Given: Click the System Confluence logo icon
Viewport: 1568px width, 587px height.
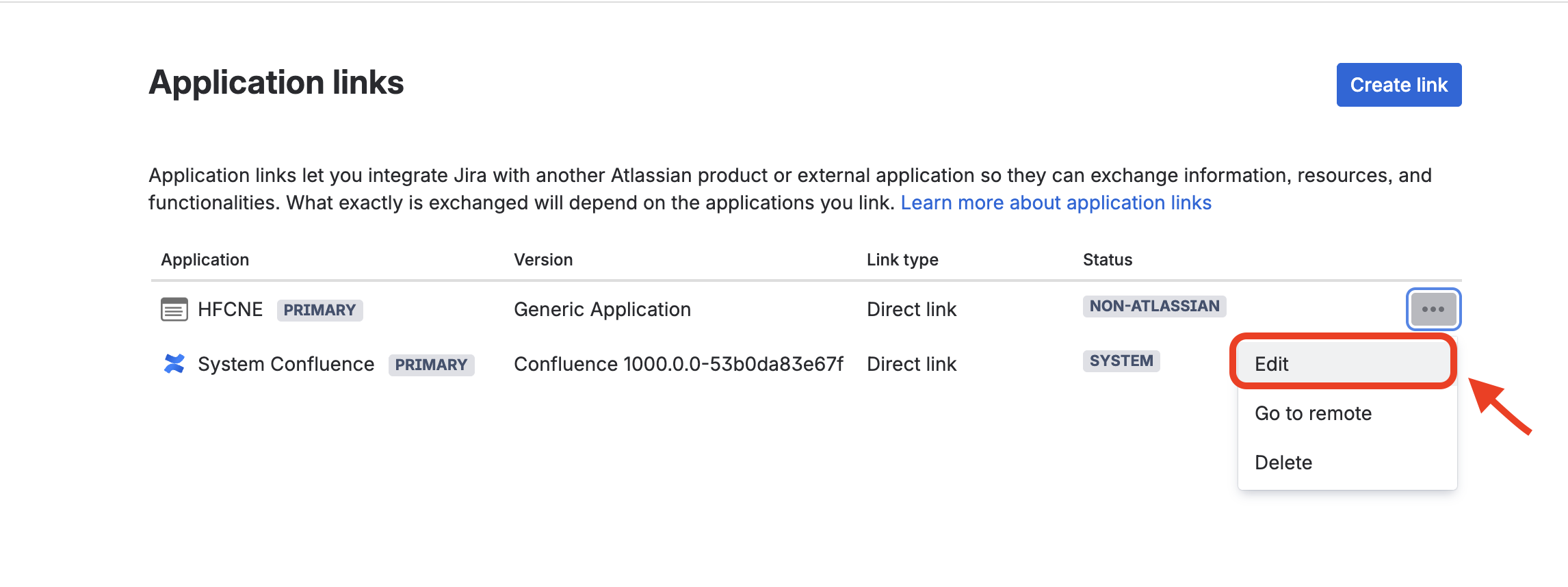Looking at the screenshot, I should click(174, 364).
